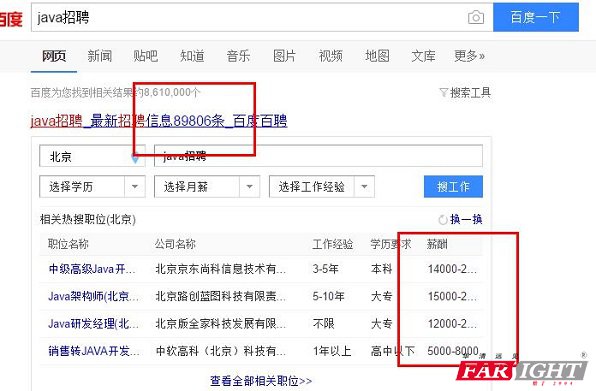Open the 音乐 tab
The height and width of the screenshot is (391, 596).
click(238, 56)
